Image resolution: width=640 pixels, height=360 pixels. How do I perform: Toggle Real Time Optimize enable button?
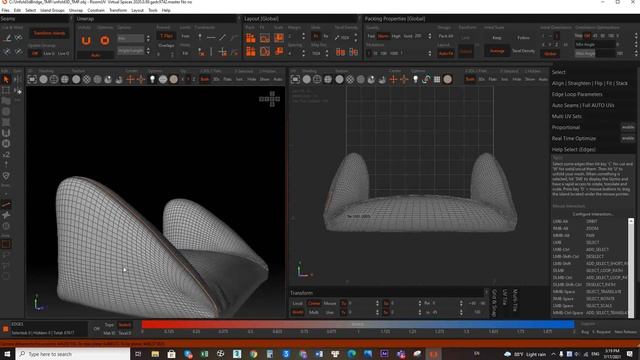pos(628,138)
